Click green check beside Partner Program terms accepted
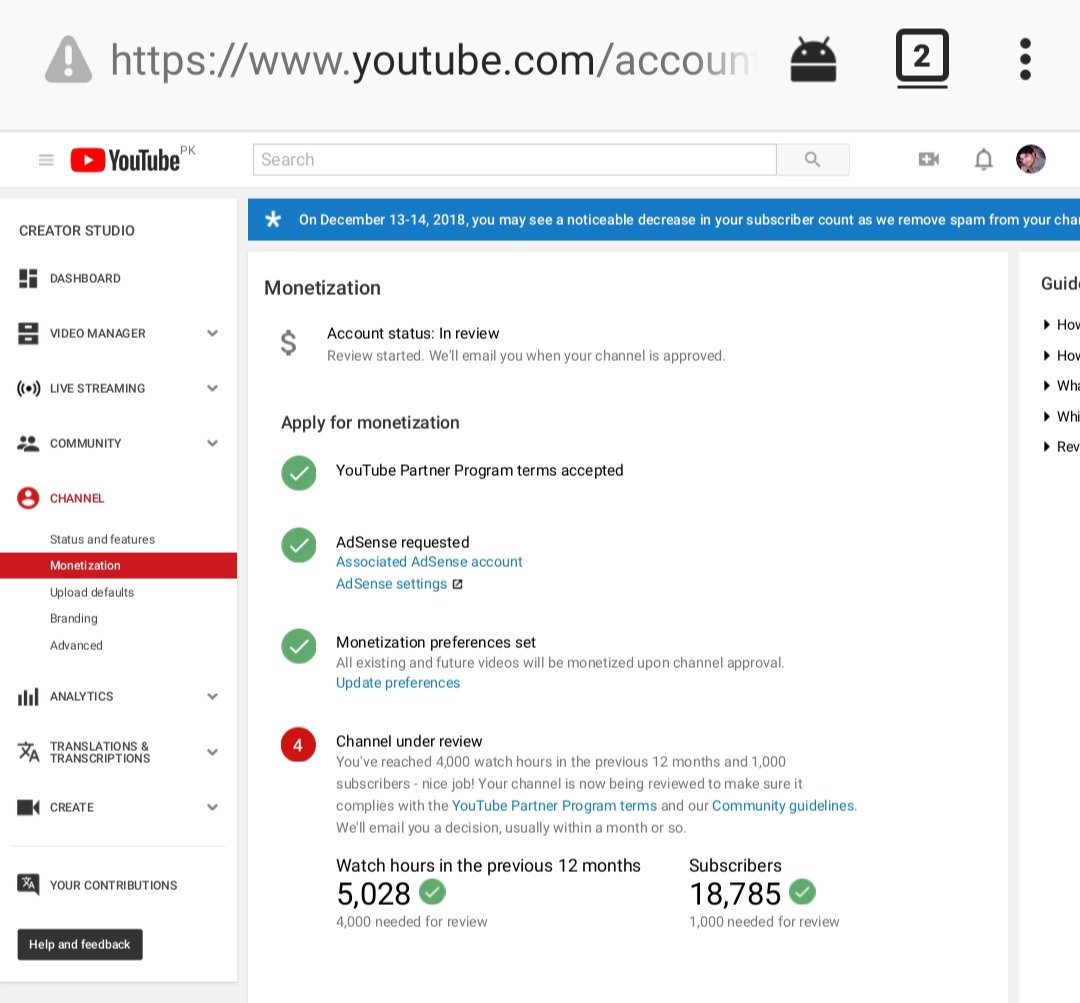The width and height of the screenshot is (1080, 1003). pyautogui.click(x=298, y=473)
